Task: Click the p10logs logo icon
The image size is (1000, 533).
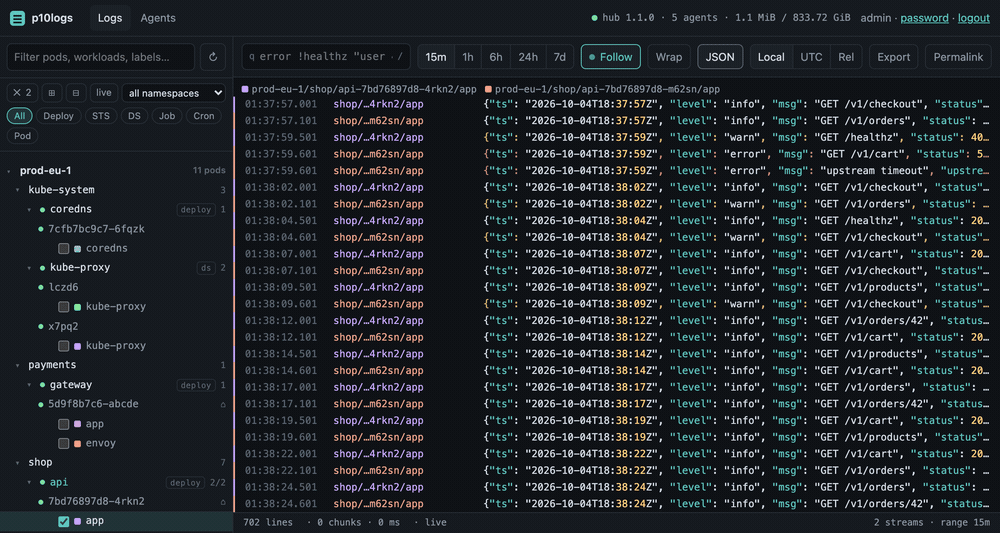Action: pyautogui.click(x=18, y=18)
